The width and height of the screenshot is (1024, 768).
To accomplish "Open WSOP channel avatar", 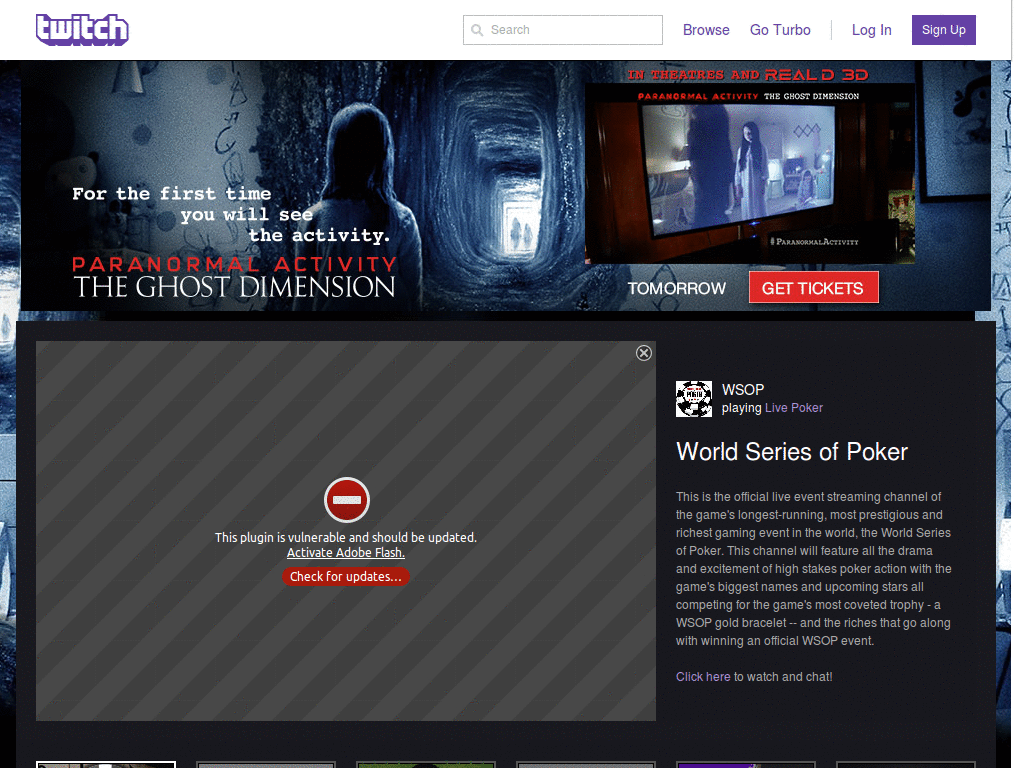I will 694,399.
